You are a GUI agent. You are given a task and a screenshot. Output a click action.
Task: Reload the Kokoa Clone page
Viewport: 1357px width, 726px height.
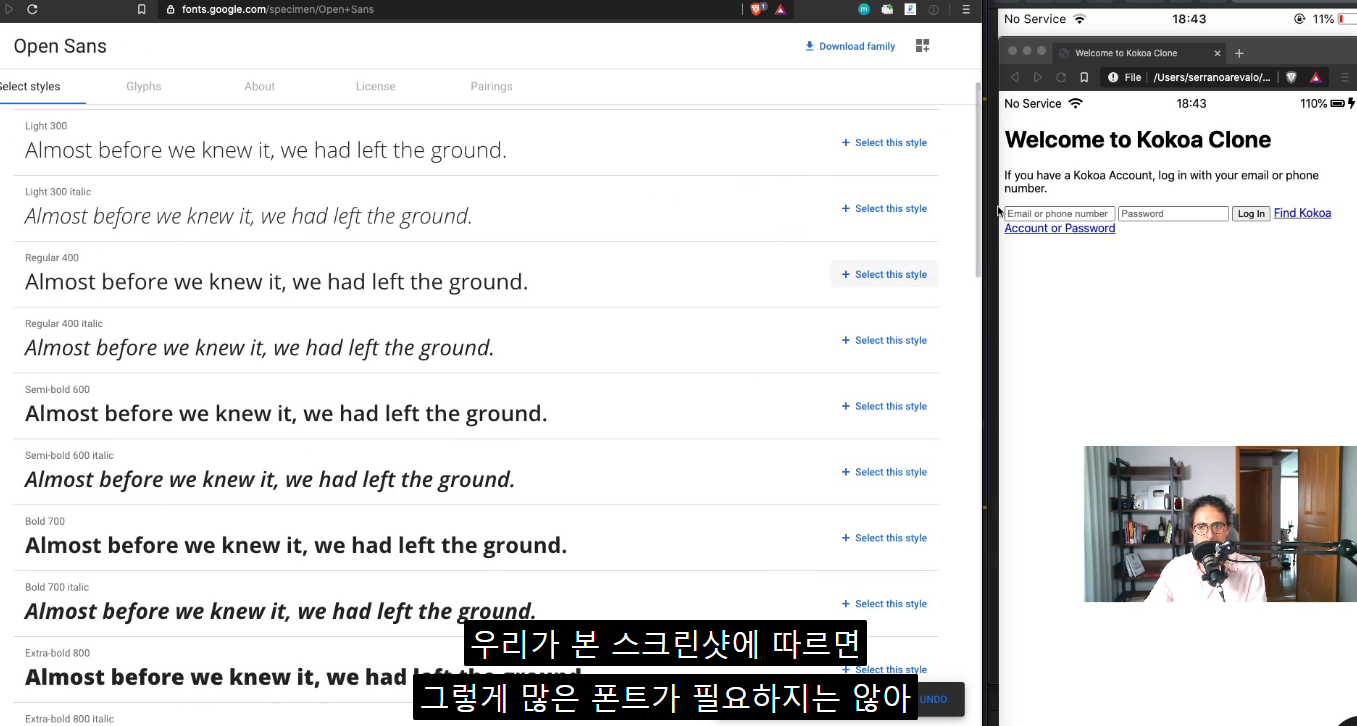(x=1061, y=77)
